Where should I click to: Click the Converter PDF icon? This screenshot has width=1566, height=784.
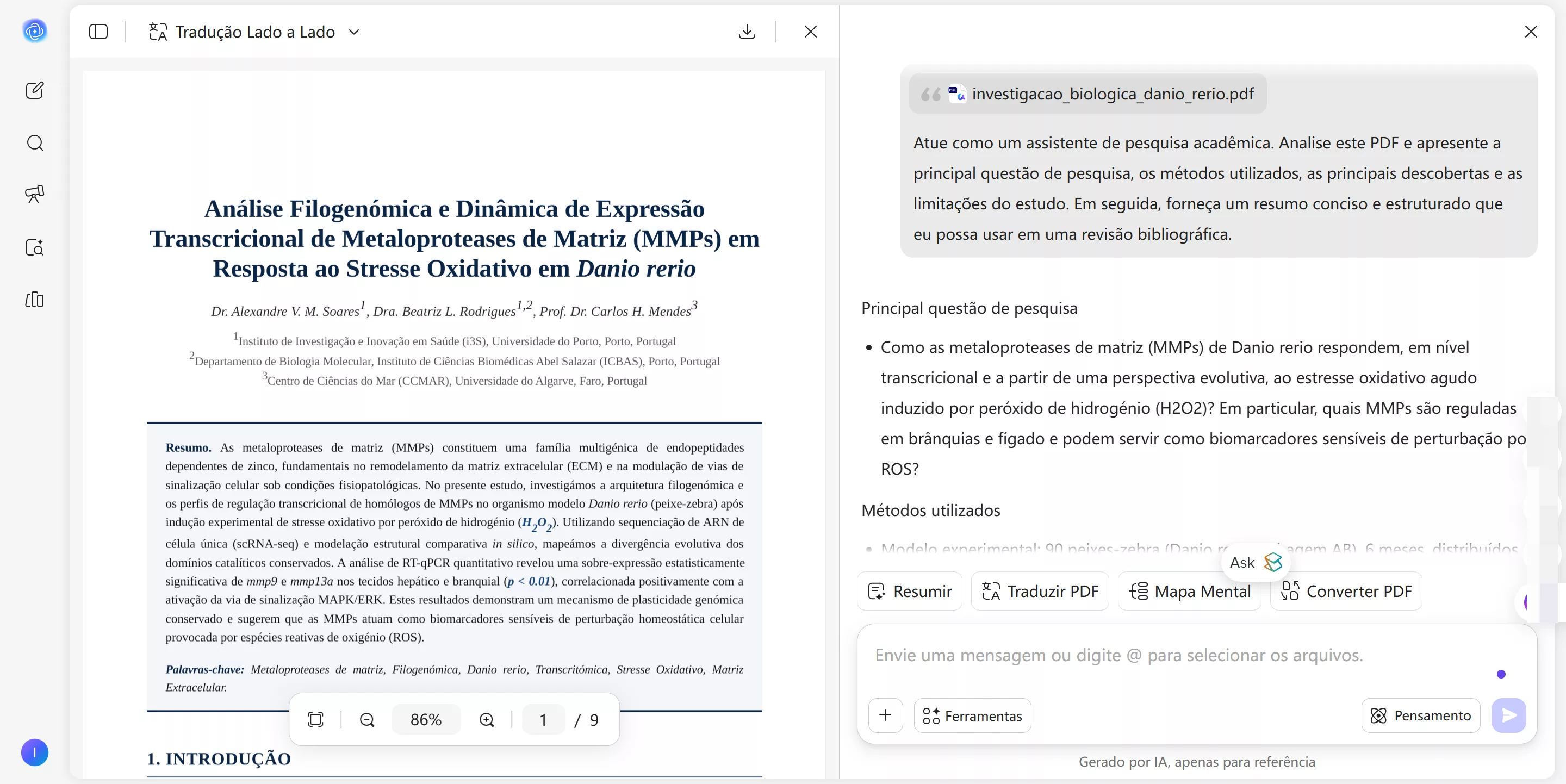(1290, 591)
